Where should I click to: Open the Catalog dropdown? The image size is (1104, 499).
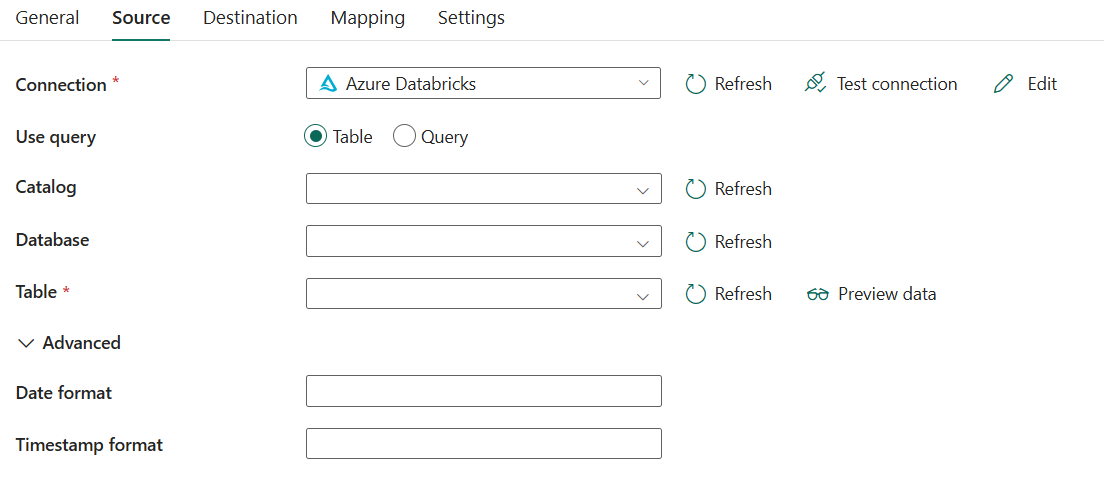click(x=484, y=189)
